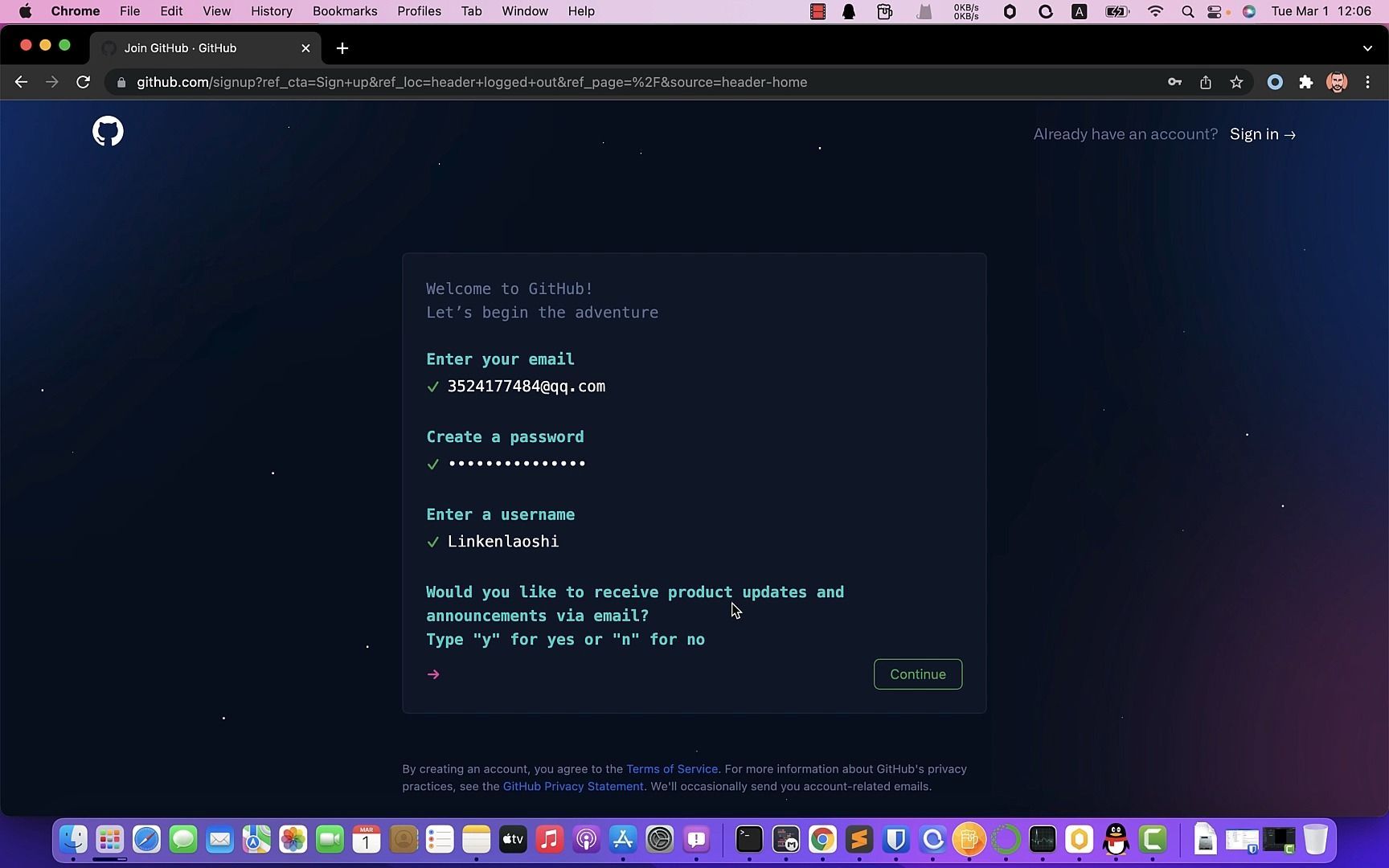Share this page from address bar
This screenshot has width=1389, height=868.
(x=1206, y=82)
